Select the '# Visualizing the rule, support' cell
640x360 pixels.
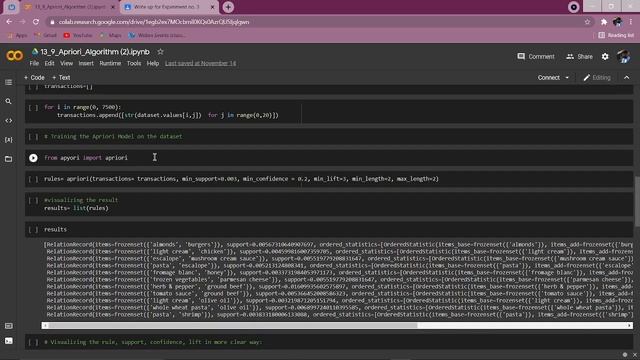coord(329,342)
